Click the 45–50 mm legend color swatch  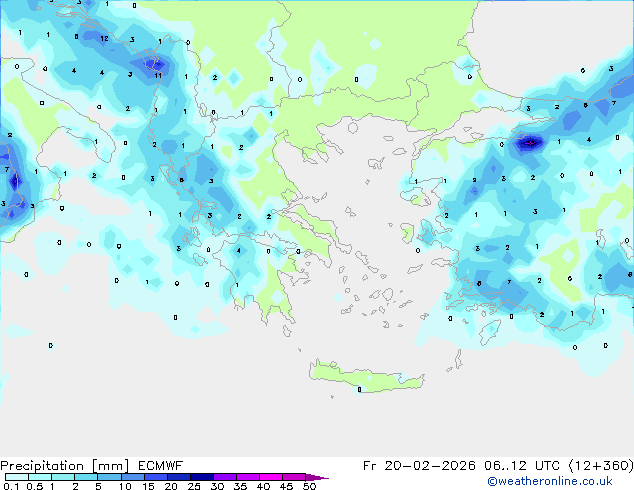point(294,477)
